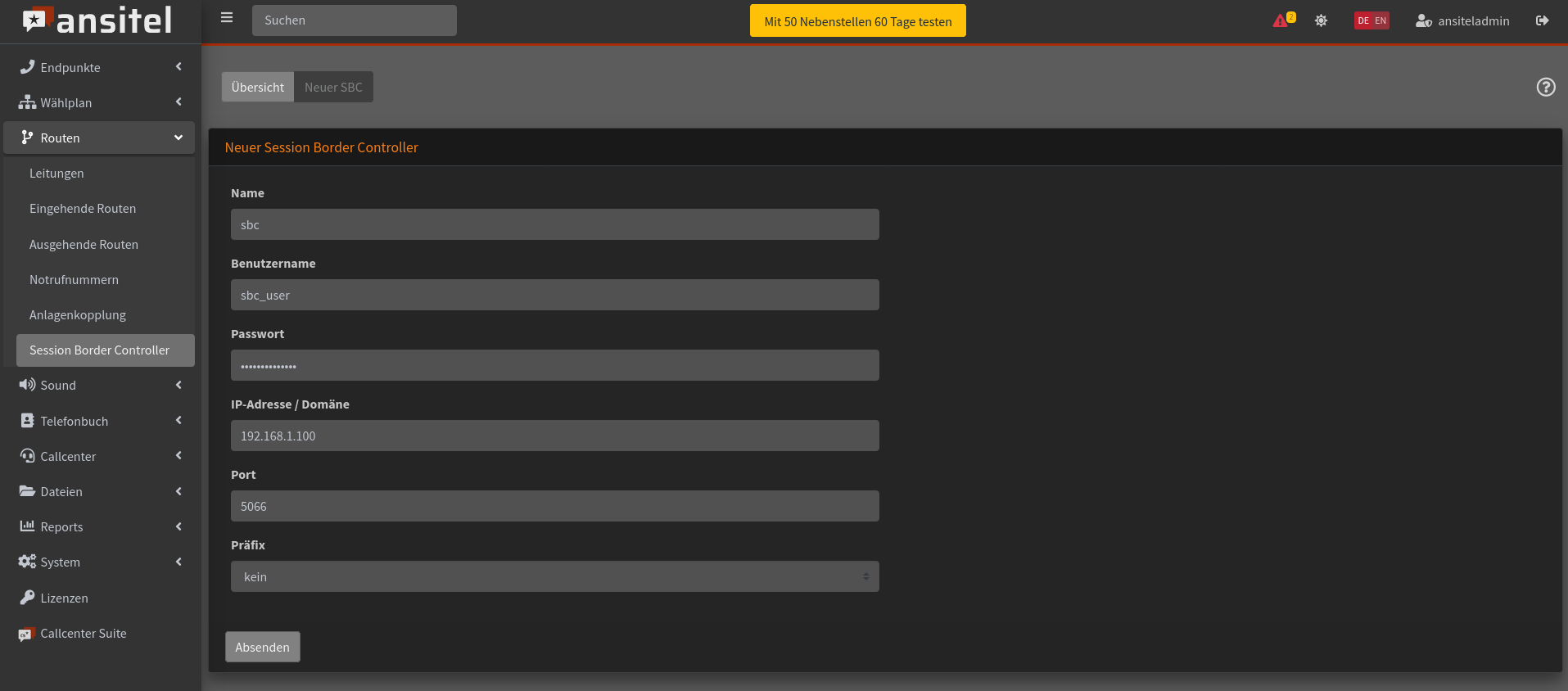Image resolution: width=1568 pixels, height=691 pixels.
Task: Collapse the Routen sidebar section
Action: tap(98, 138)
